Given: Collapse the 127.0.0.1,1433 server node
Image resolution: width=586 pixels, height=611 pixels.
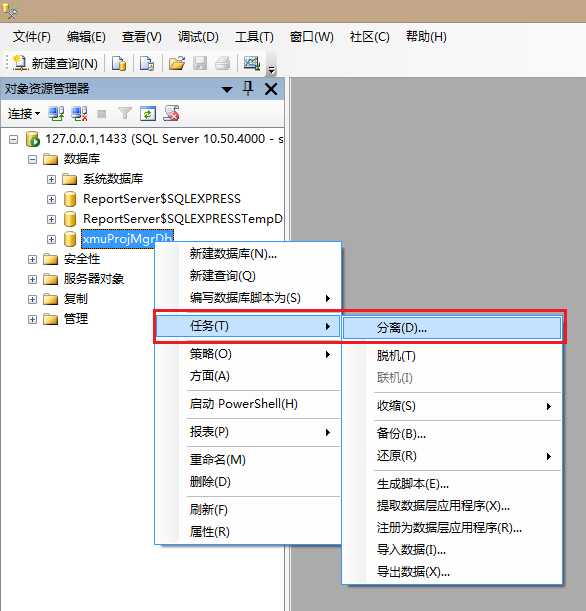Looking at the screenshot, I should tap(14, 139).
